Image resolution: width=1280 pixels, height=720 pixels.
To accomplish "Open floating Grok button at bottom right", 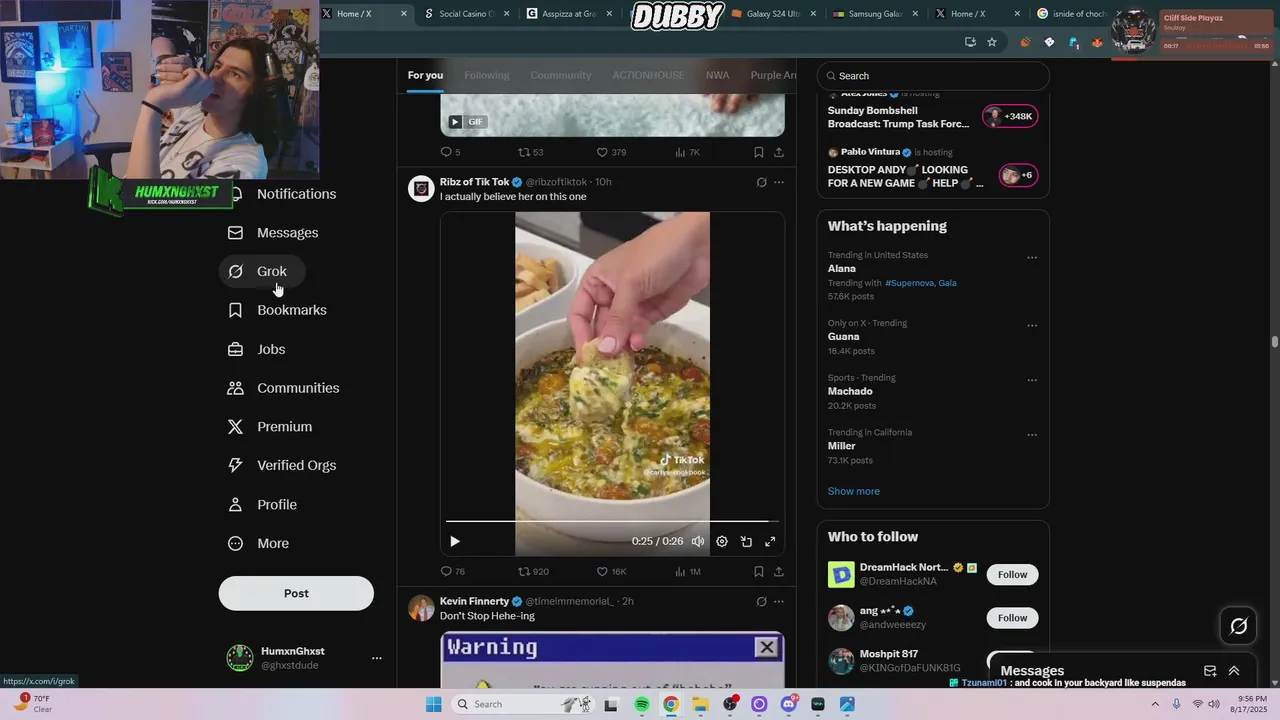I will click(x=1238, y=626).
